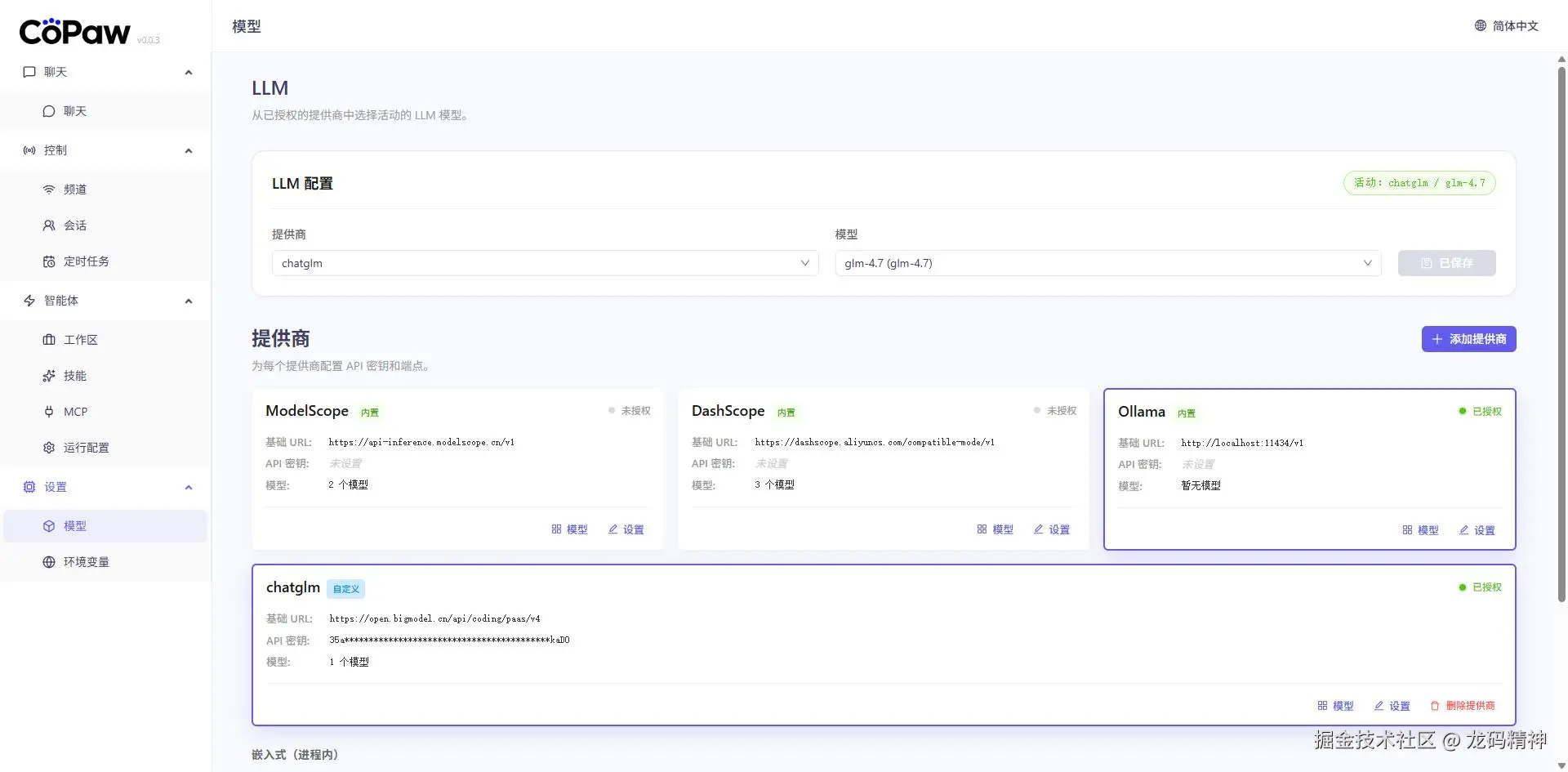Open the 简体中文 language selector
Image resolution: width=1568 pixels, height=772 pixels.
click(x=1507, y=25)
